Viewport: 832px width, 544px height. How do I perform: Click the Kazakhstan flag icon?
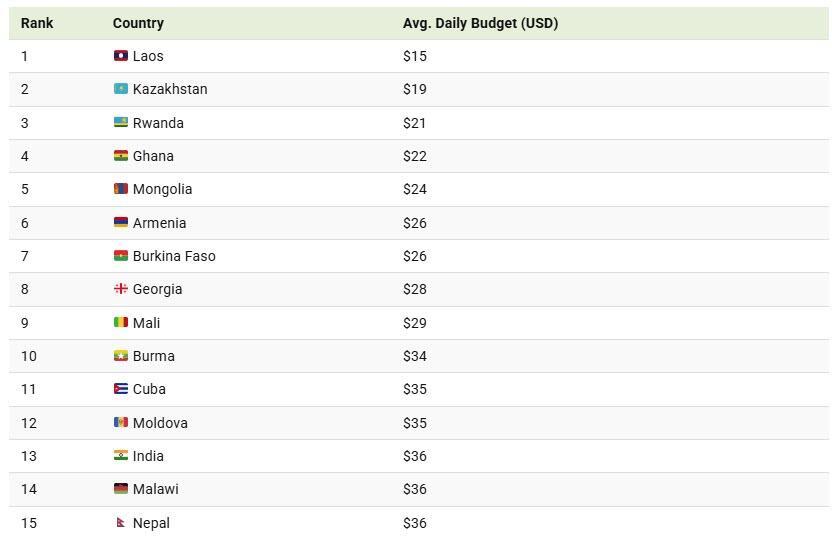pos(120,89)
